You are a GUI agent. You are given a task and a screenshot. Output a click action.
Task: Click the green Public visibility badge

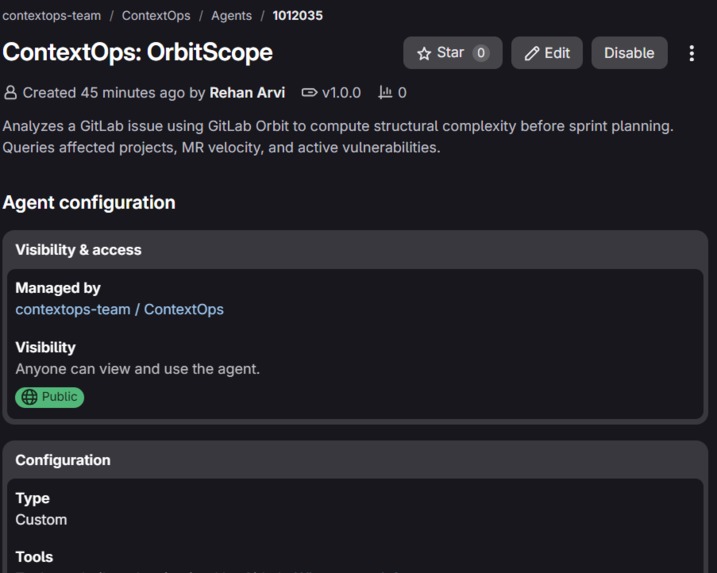pyautogui.click(x=49, y=397)
